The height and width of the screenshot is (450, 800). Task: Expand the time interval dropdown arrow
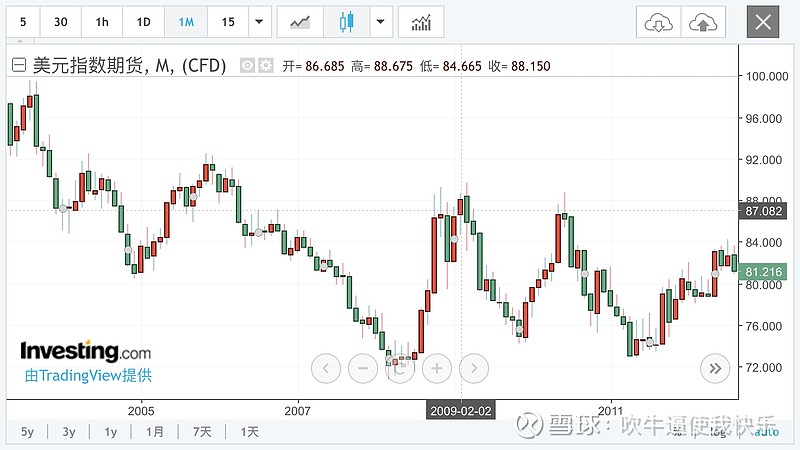260,21
